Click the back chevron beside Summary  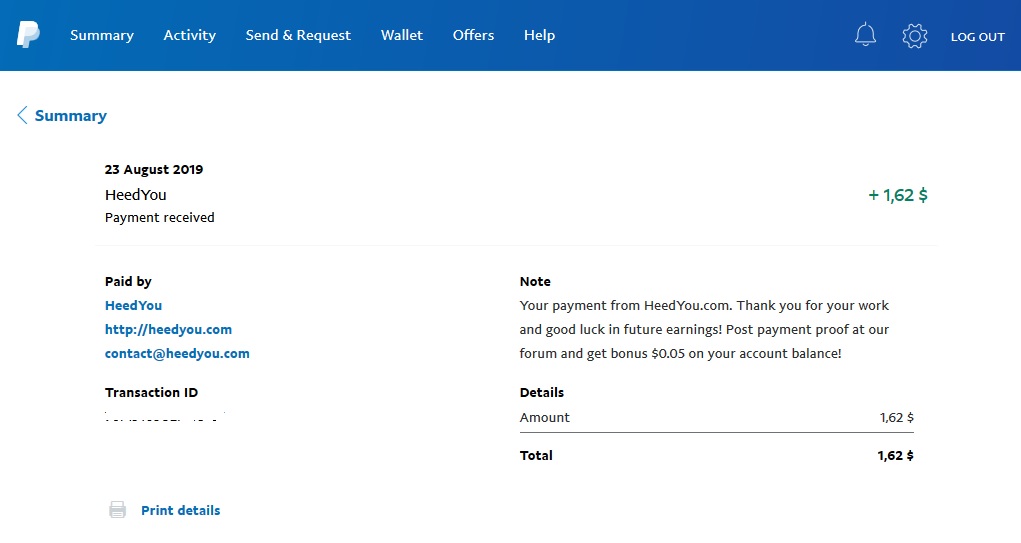point(22,115)
